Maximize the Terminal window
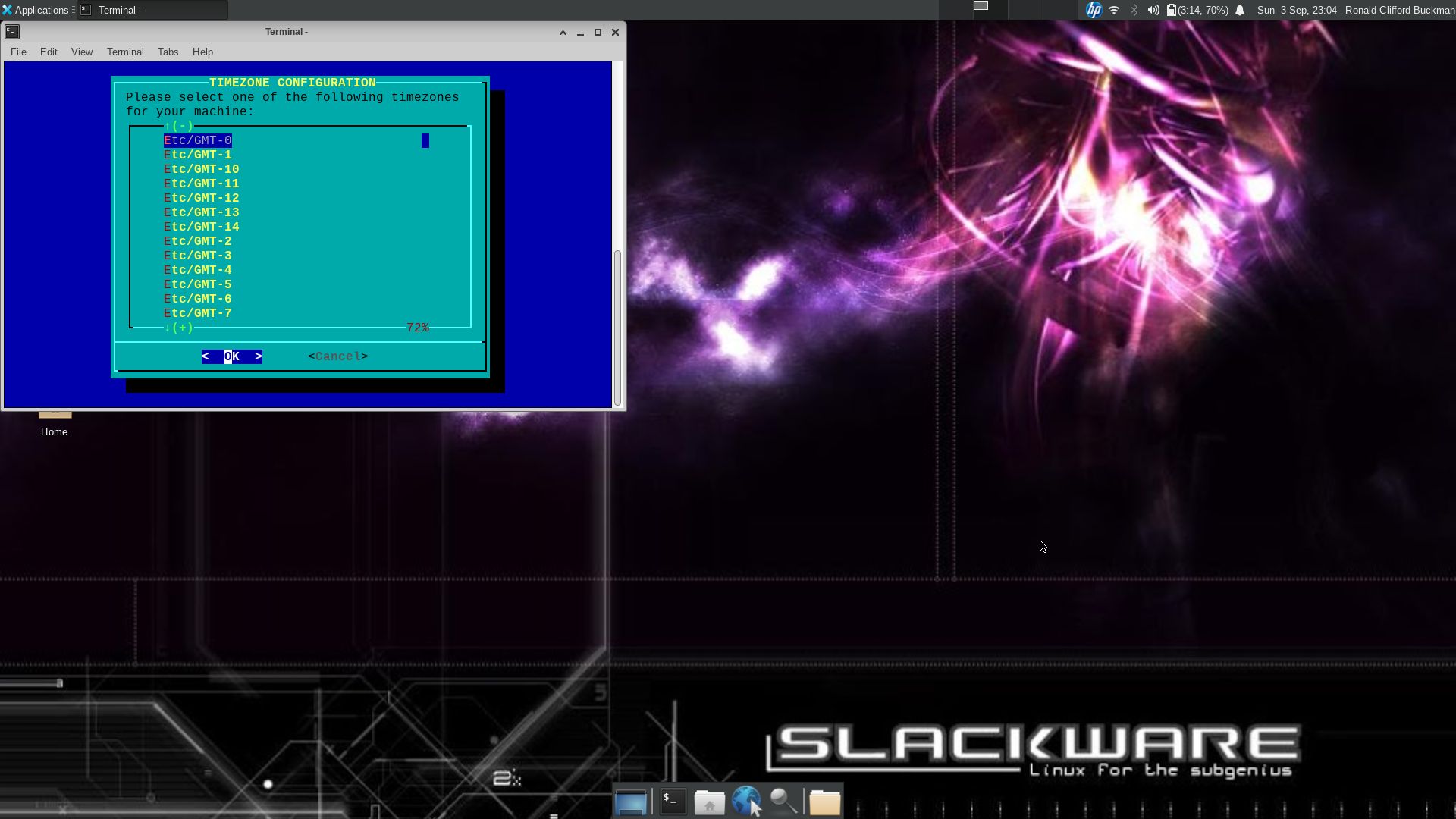This screenshot has width=1456, height=819. [x=598, y=32]
